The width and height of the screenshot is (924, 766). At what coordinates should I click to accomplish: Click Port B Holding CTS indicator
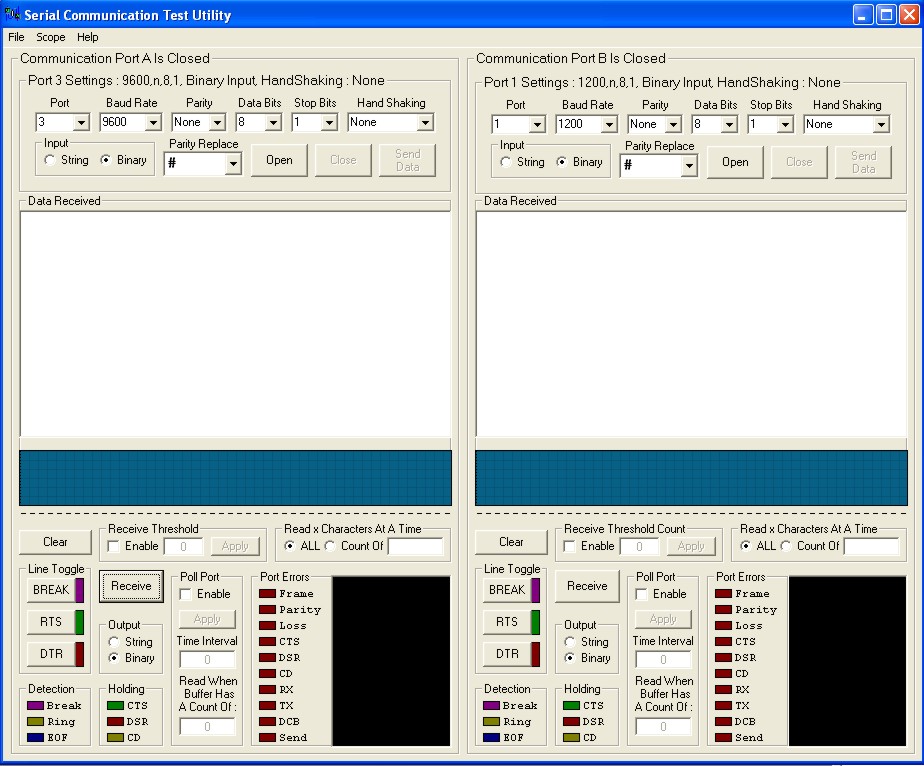coord(572,705)
